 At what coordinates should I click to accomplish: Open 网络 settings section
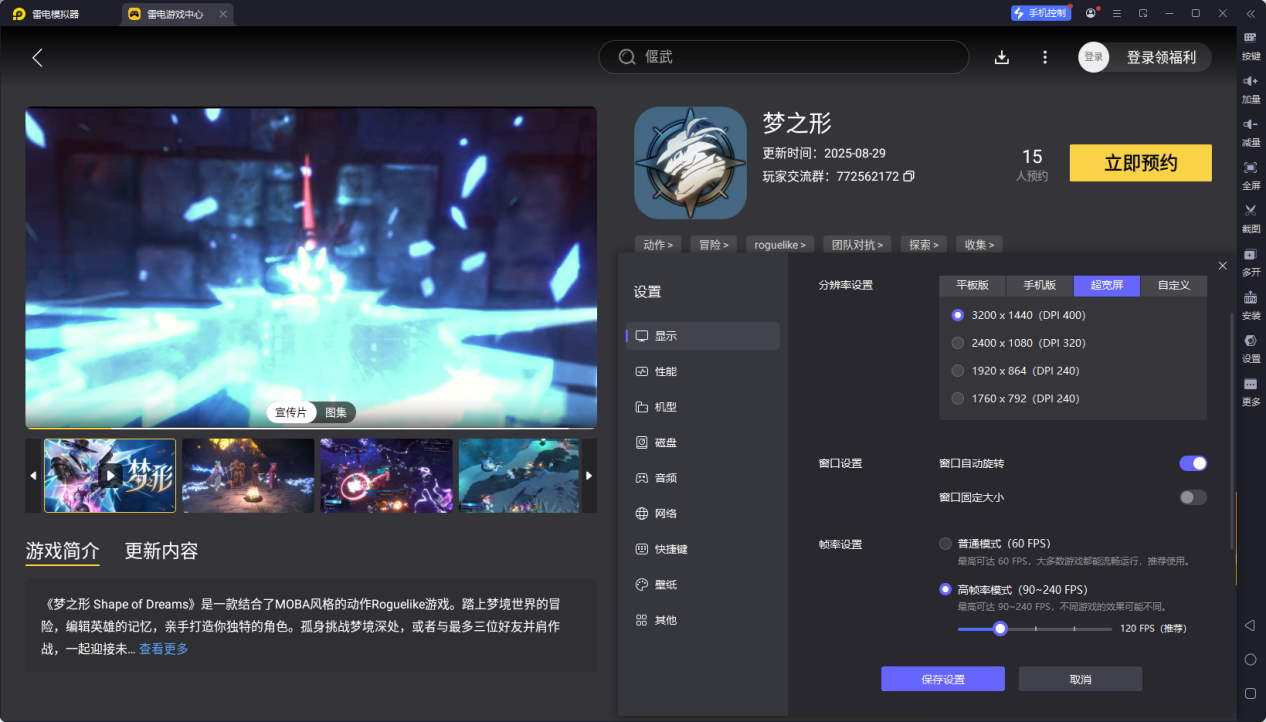703,513
